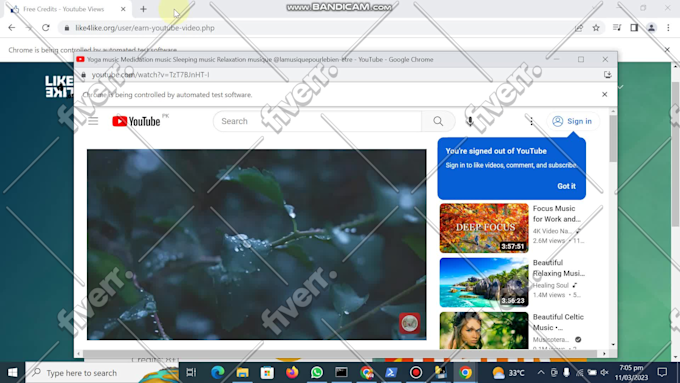Click taskbar Type here to search box
This screenshot has width=680, height=383.
[x=102, y=373]
